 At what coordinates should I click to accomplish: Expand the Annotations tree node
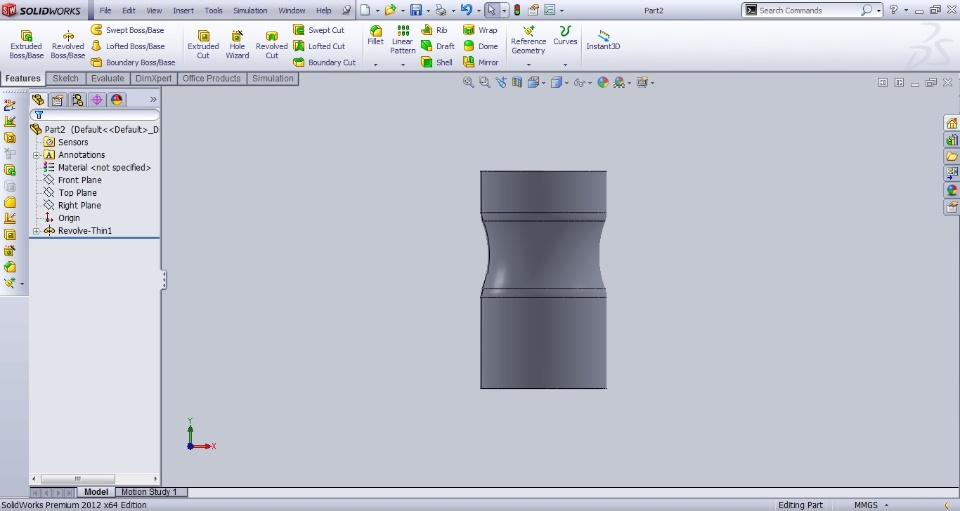(x=36, y=155)
